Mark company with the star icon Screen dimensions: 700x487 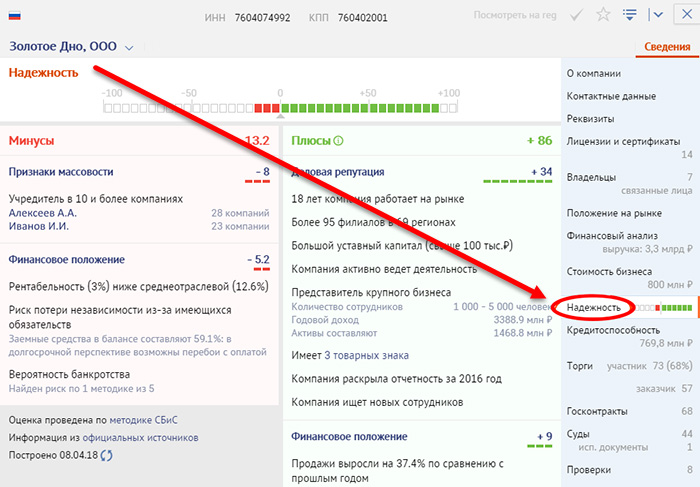(x=603, y=15)
